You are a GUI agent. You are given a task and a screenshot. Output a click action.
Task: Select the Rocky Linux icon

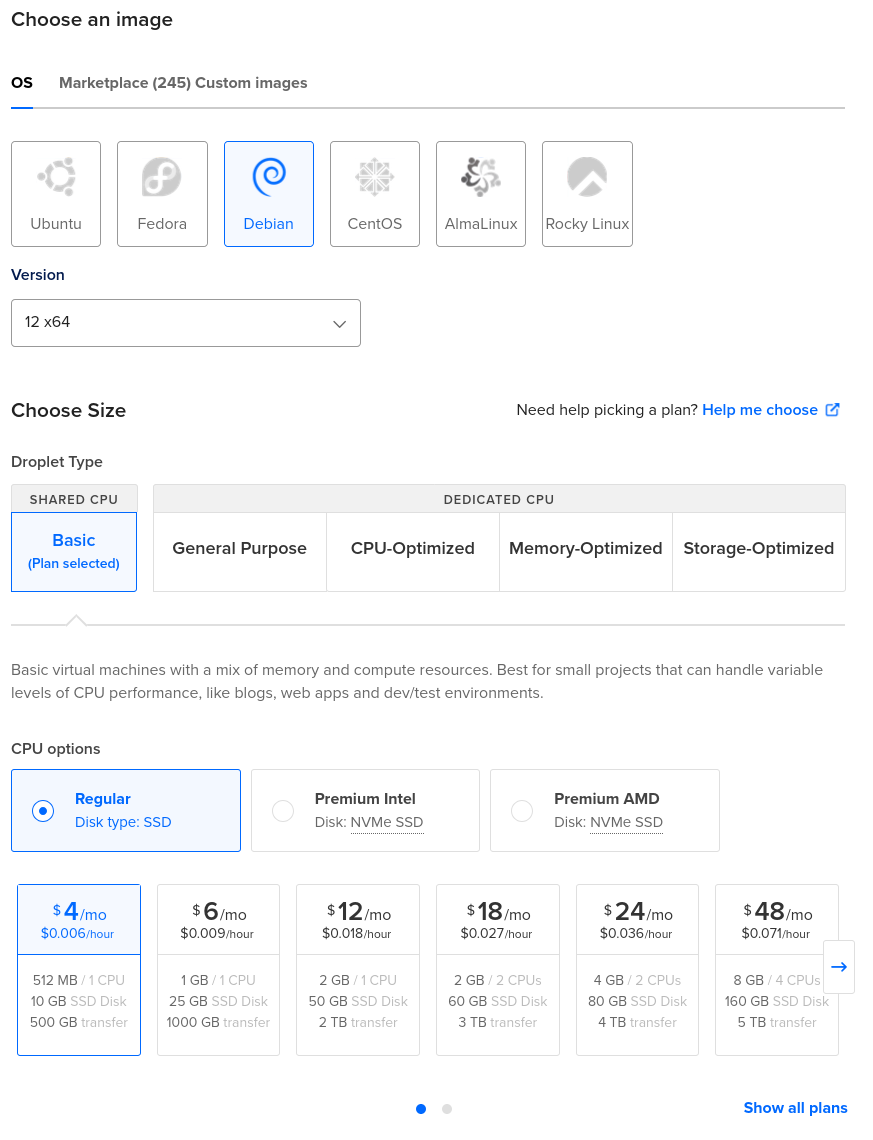pos(587,178)
